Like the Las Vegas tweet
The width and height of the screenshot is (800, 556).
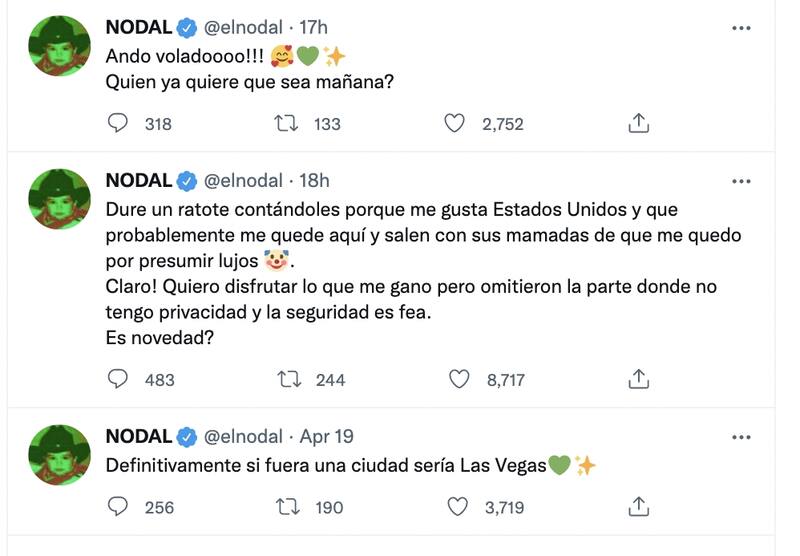pyautogui.click(x=457, y=507)
